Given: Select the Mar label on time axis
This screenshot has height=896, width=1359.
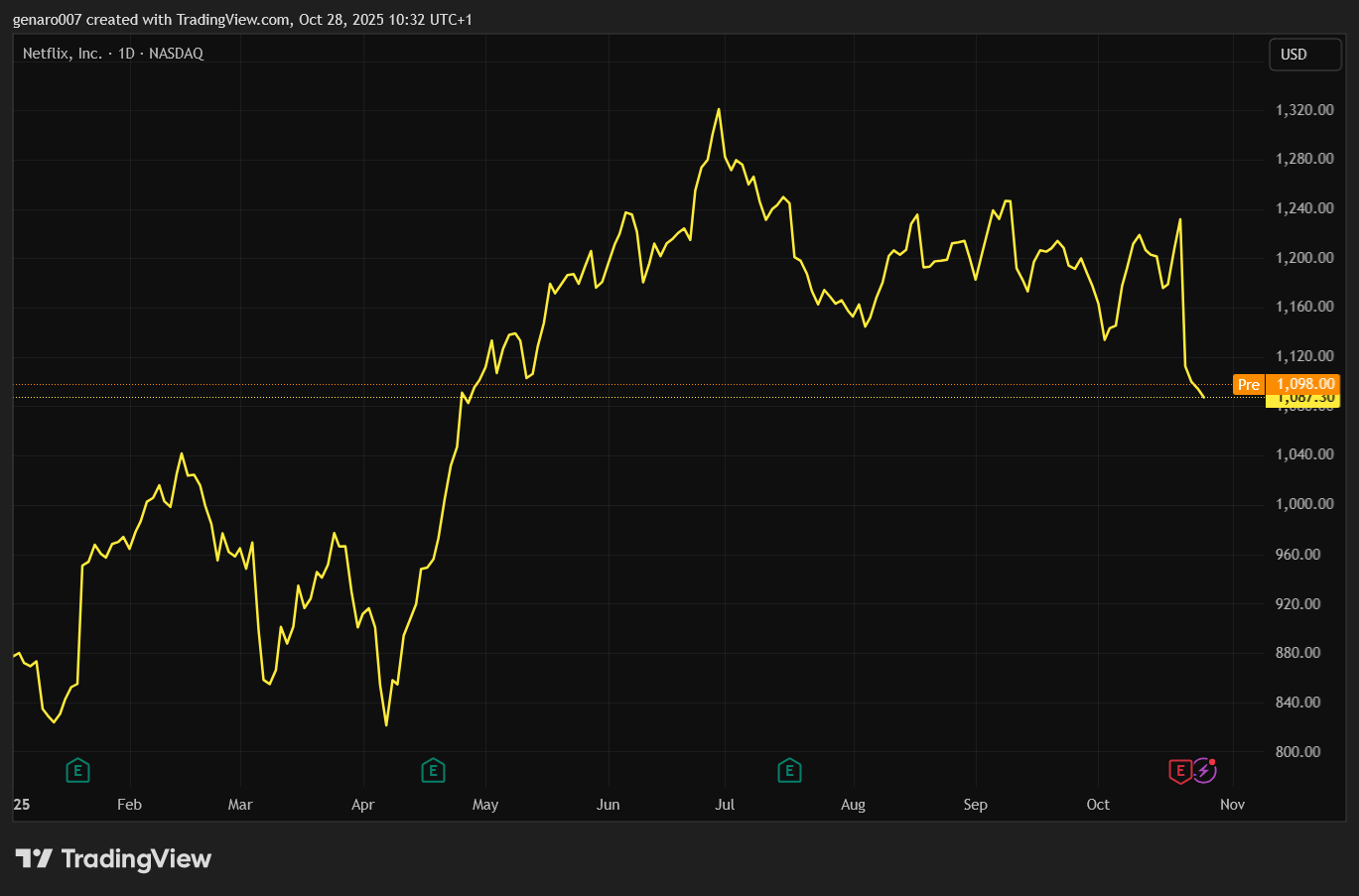Looking at the screenshot, I should point(240,805).
